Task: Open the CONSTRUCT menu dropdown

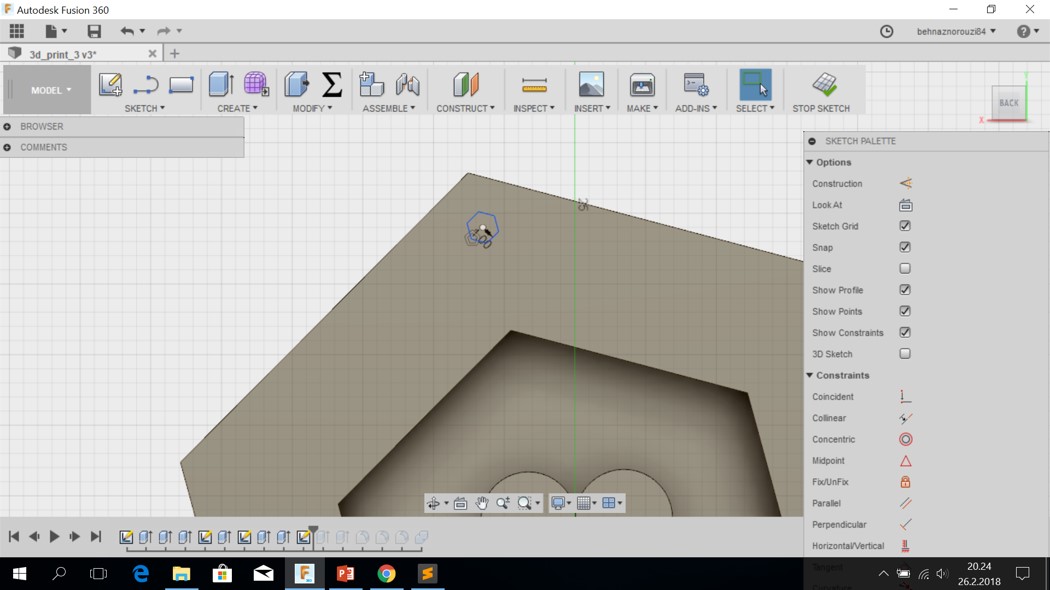Action: pos(465,108)
